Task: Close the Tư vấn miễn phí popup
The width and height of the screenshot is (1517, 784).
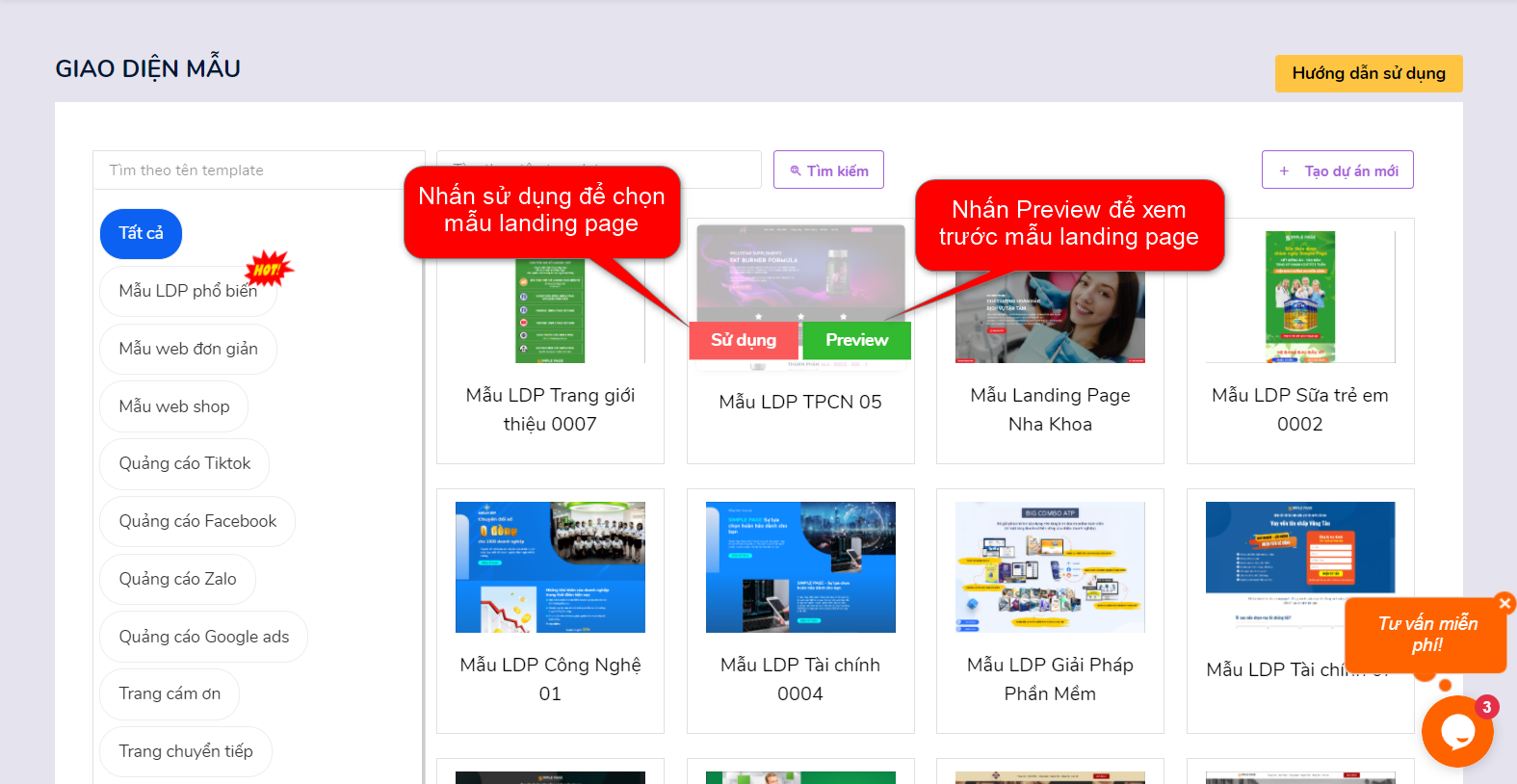Action: click(x=1504, y=603)
